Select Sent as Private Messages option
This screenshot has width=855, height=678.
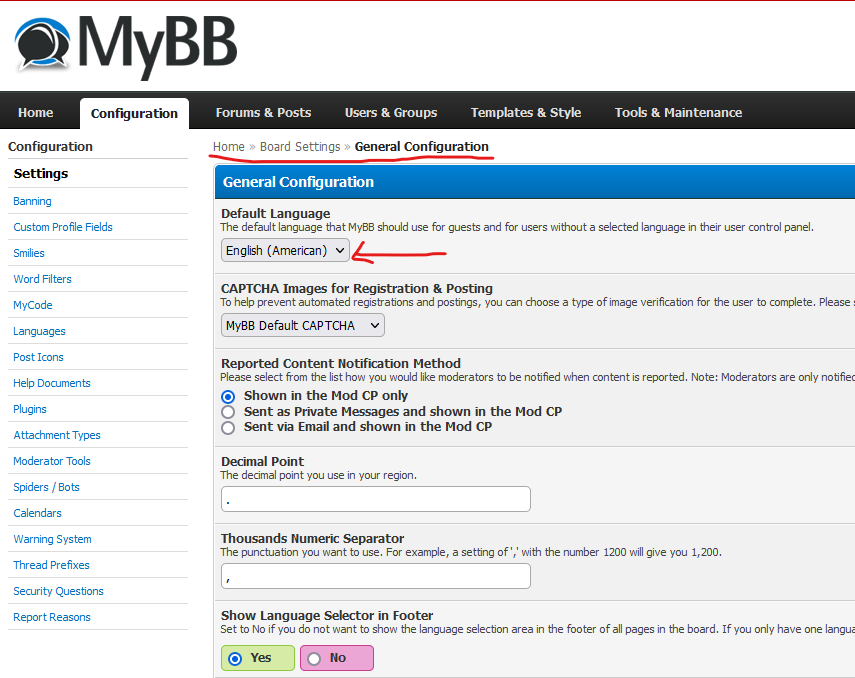[x=228, y=412]
